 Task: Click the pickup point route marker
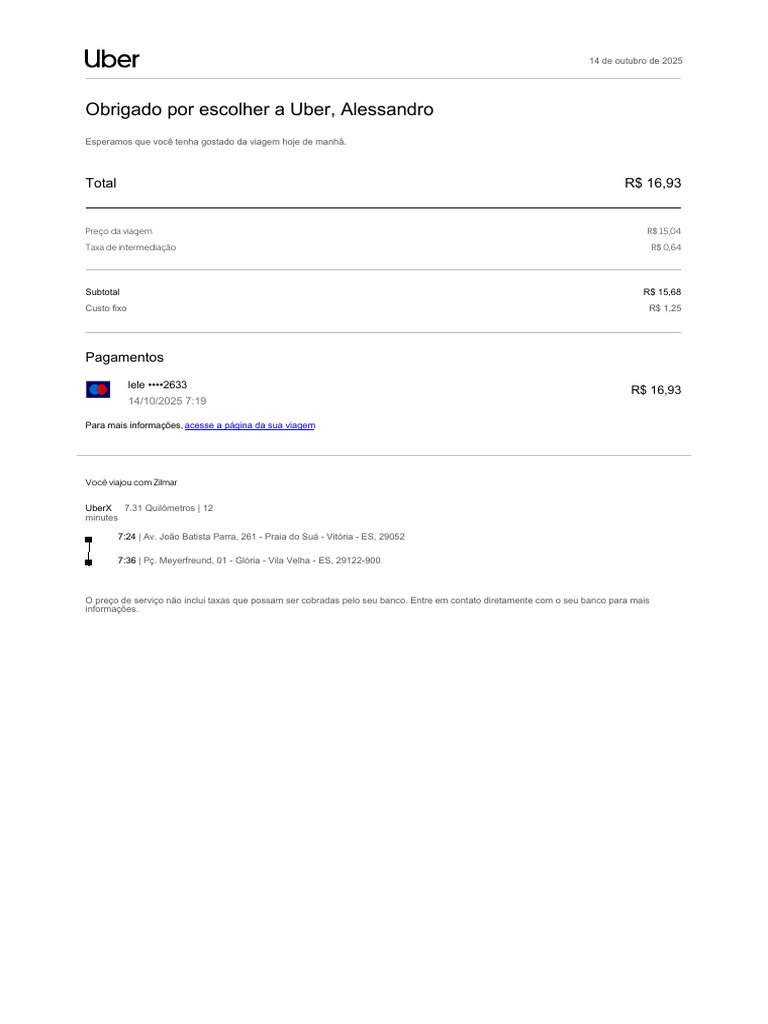click(x=89, y=539)
